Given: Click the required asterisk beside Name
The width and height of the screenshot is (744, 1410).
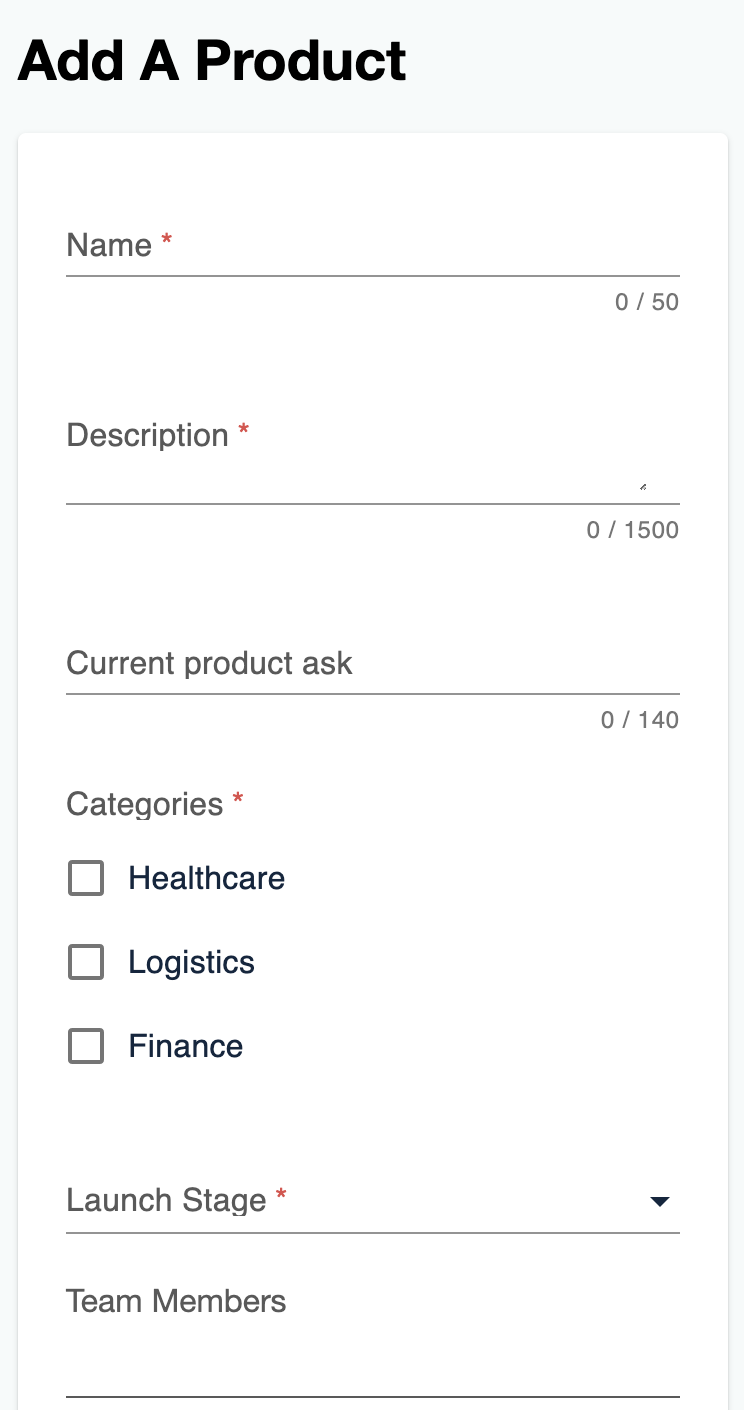Looking at the screenshot, I should tap(167, 241).
